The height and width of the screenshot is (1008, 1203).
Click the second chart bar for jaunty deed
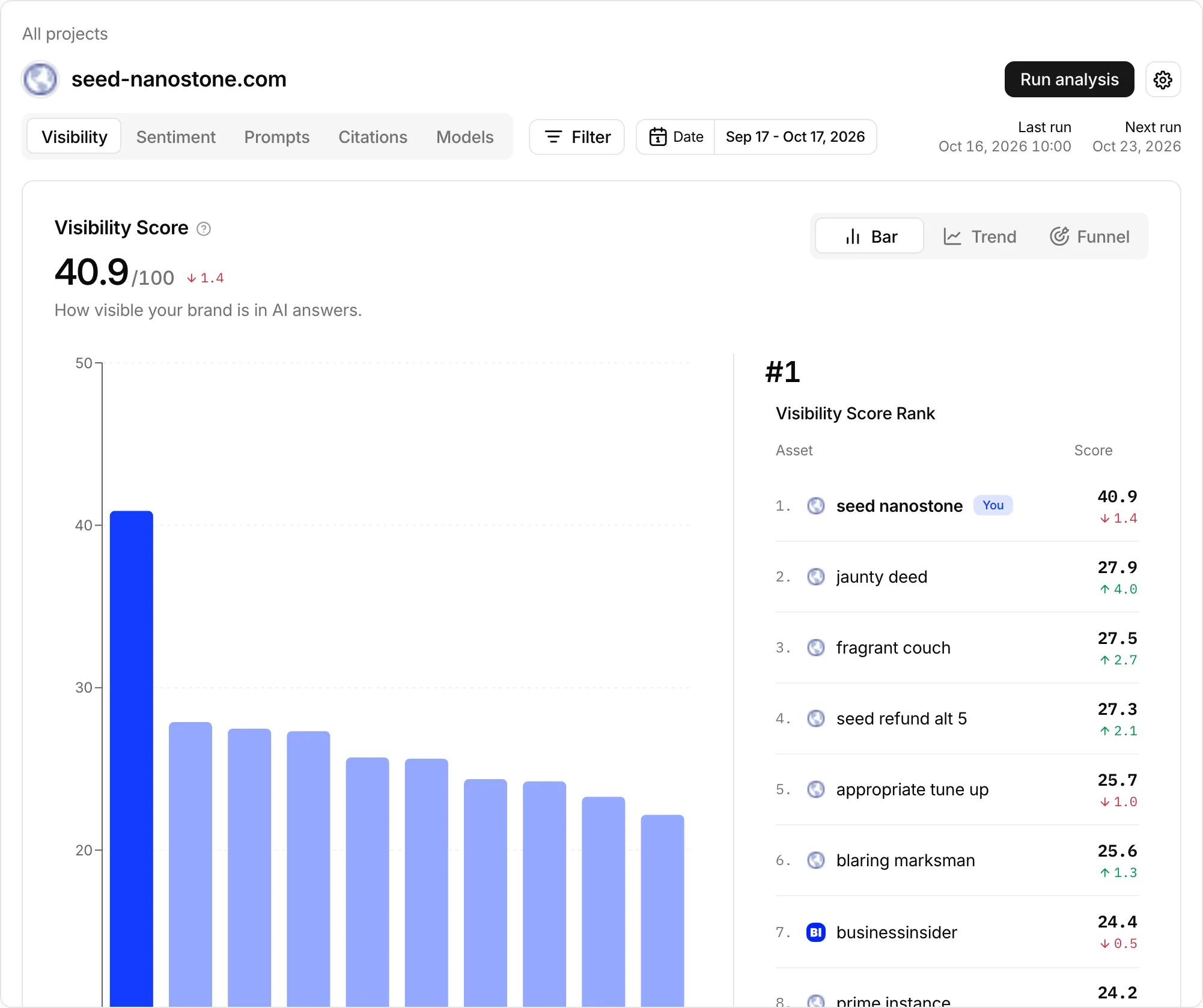point(190,864)
